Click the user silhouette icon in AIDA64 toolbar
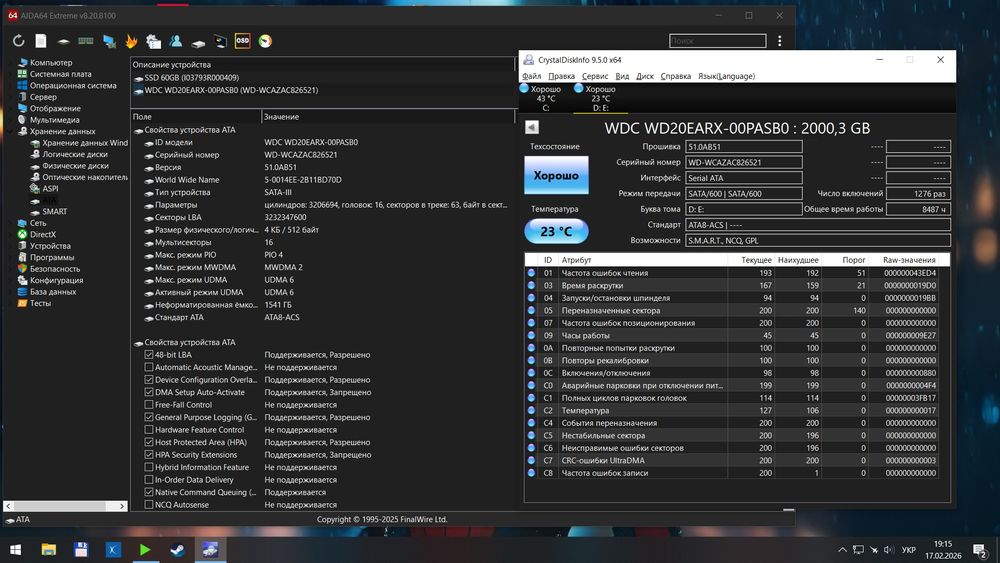 176,41
